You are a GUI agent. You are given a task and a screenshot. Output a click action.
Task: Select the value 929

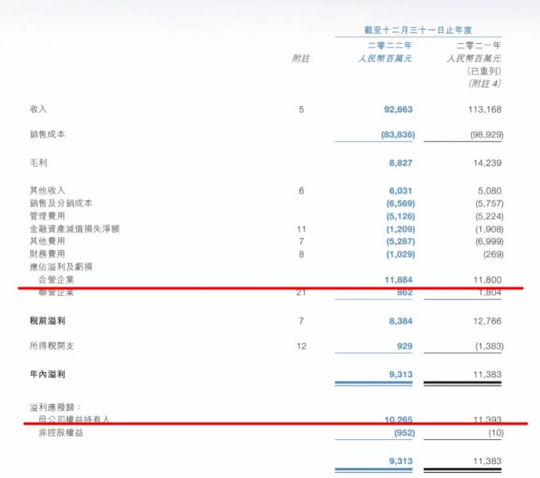point(405,346)
